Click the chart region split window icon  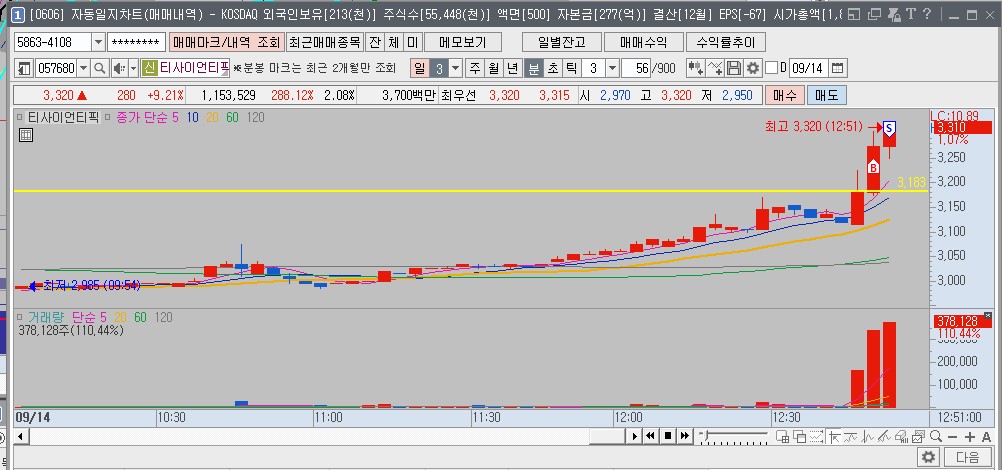click(x=782, y=437)
